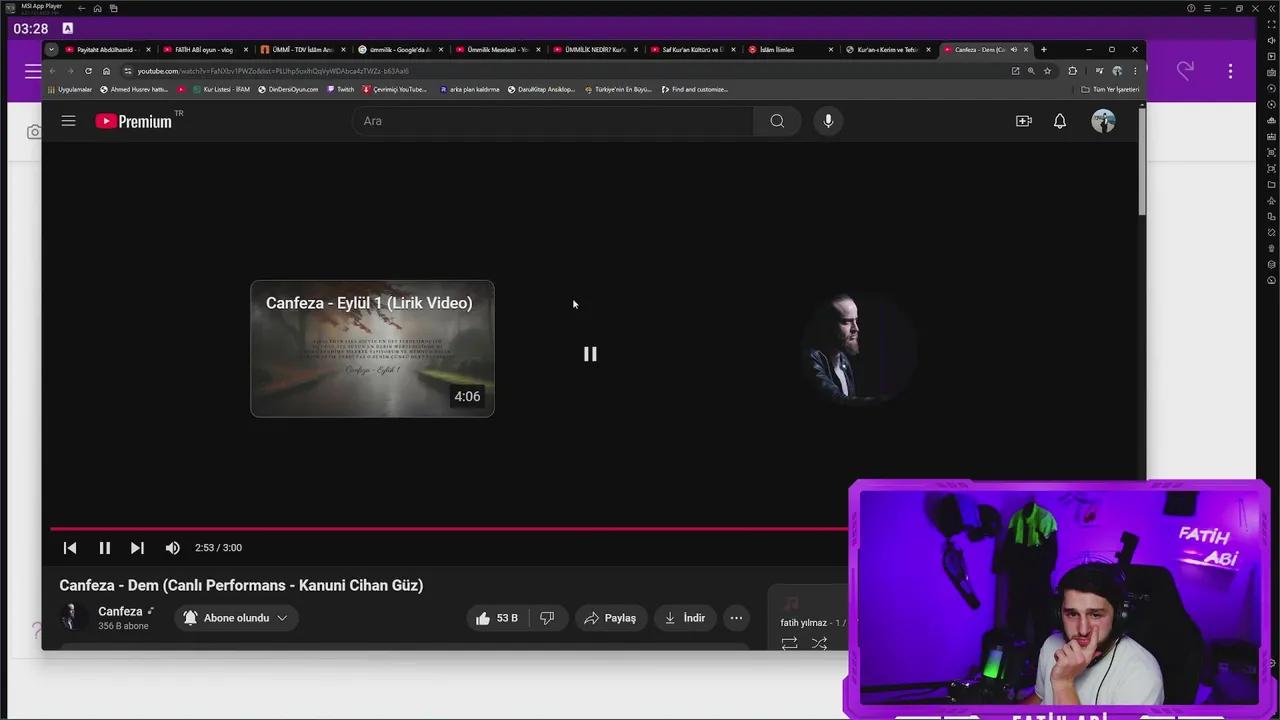Skip to the previous video in player

pos(70,548)
